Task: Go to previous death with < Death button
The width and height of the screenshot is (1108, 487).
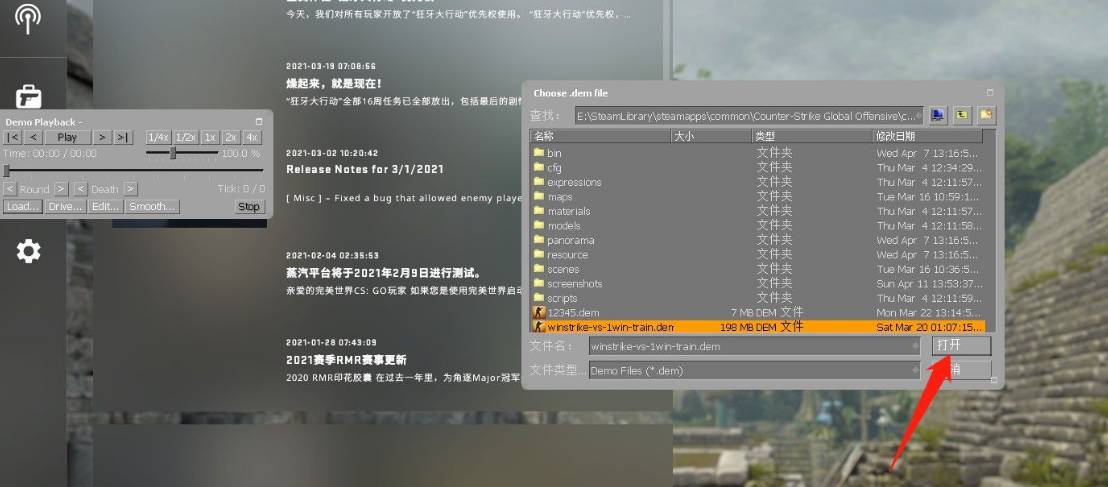Action: pos(81,189)
